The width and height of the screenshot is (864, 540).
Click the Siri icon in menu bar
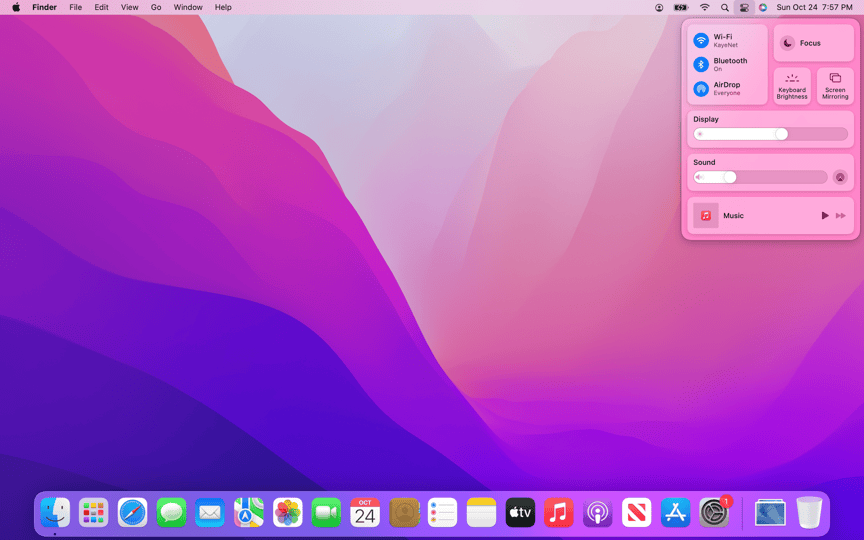coord(763,7)
